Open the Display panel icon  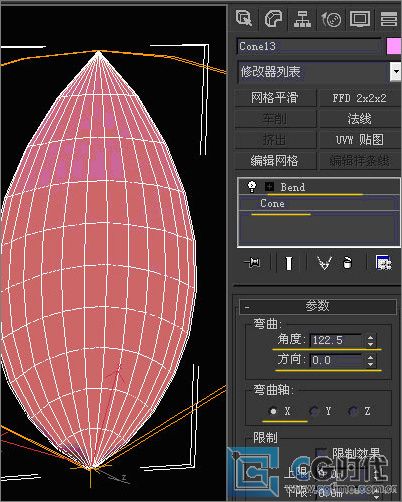360,19
